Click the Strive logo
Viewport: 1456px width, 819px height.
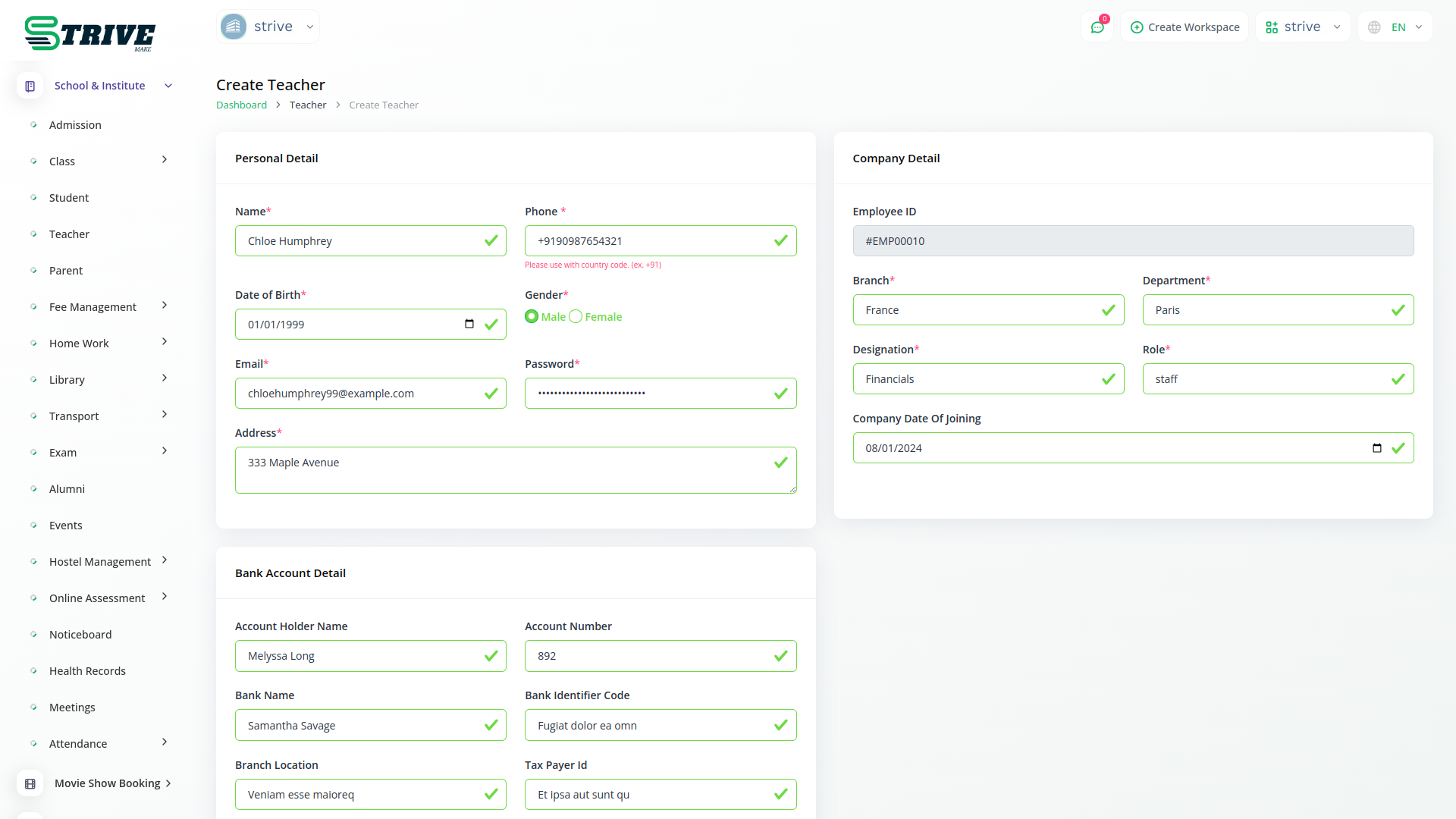click(89, 33)
